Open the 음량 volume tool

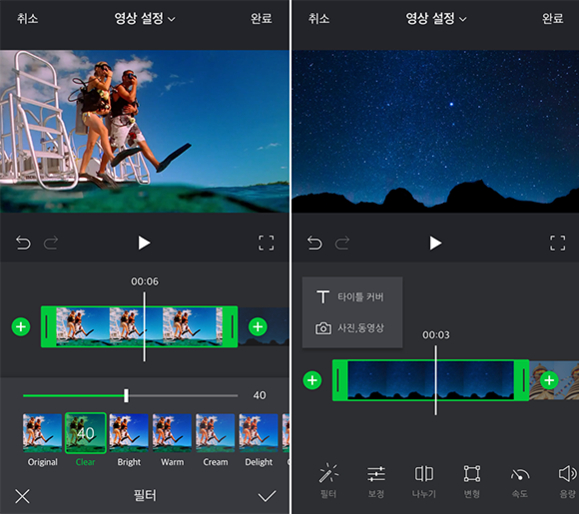(568, 480)
